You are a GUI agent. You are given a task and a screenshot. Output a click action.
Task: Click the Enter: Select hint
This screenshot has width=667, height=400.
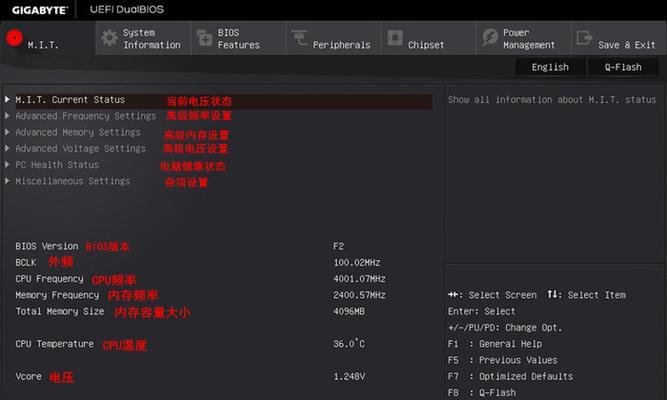482,311
